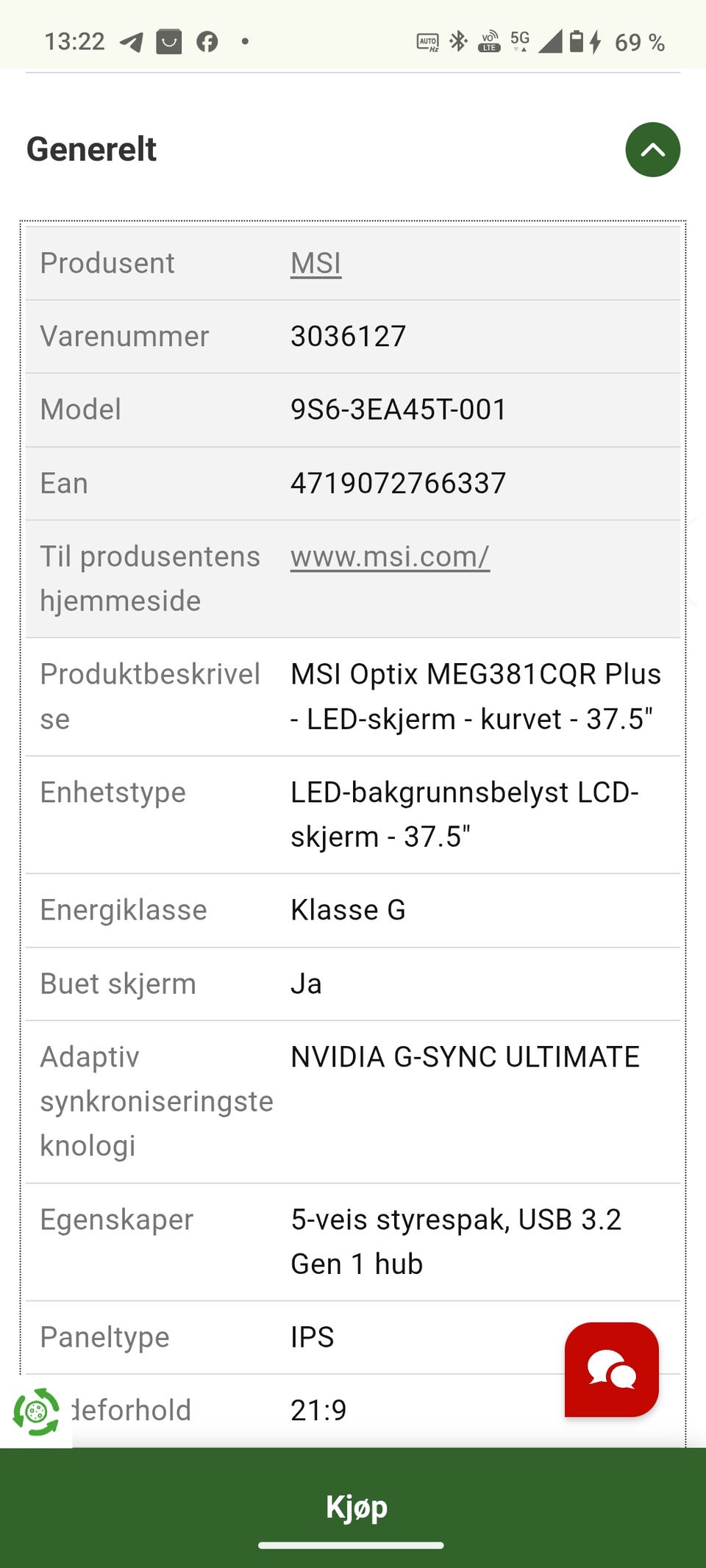Tap the VoLTE icon in status bar

pos(489,42)
